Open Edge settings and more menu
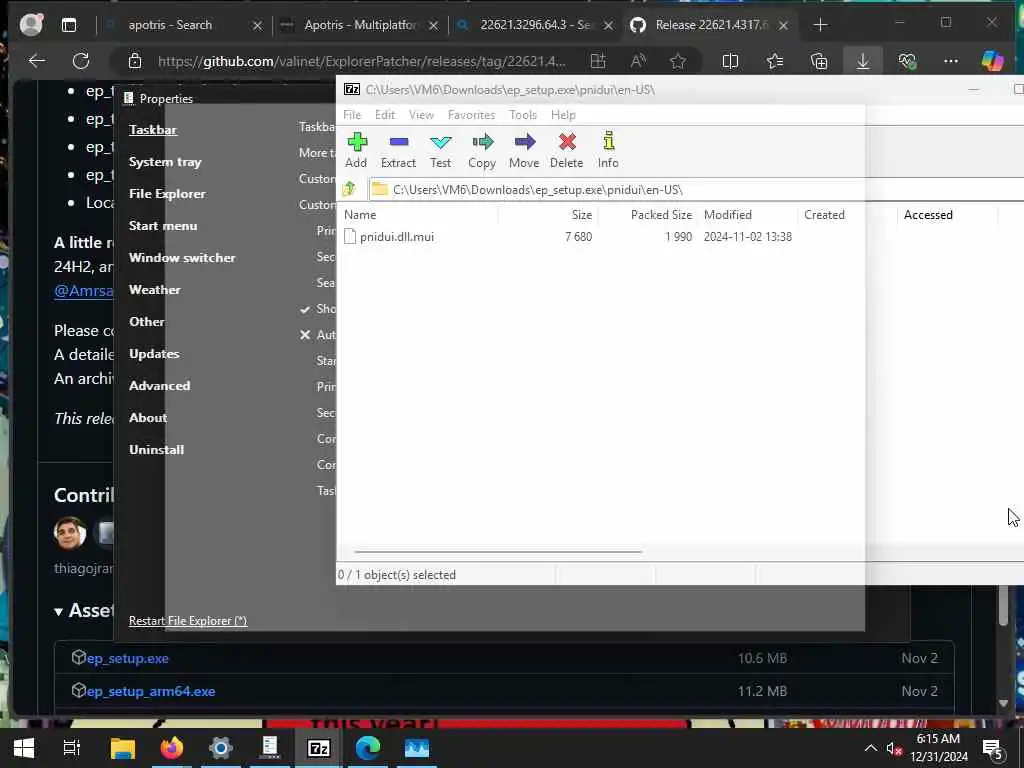Viewport: 1024px width, 768px height. (x=951, y=61)
